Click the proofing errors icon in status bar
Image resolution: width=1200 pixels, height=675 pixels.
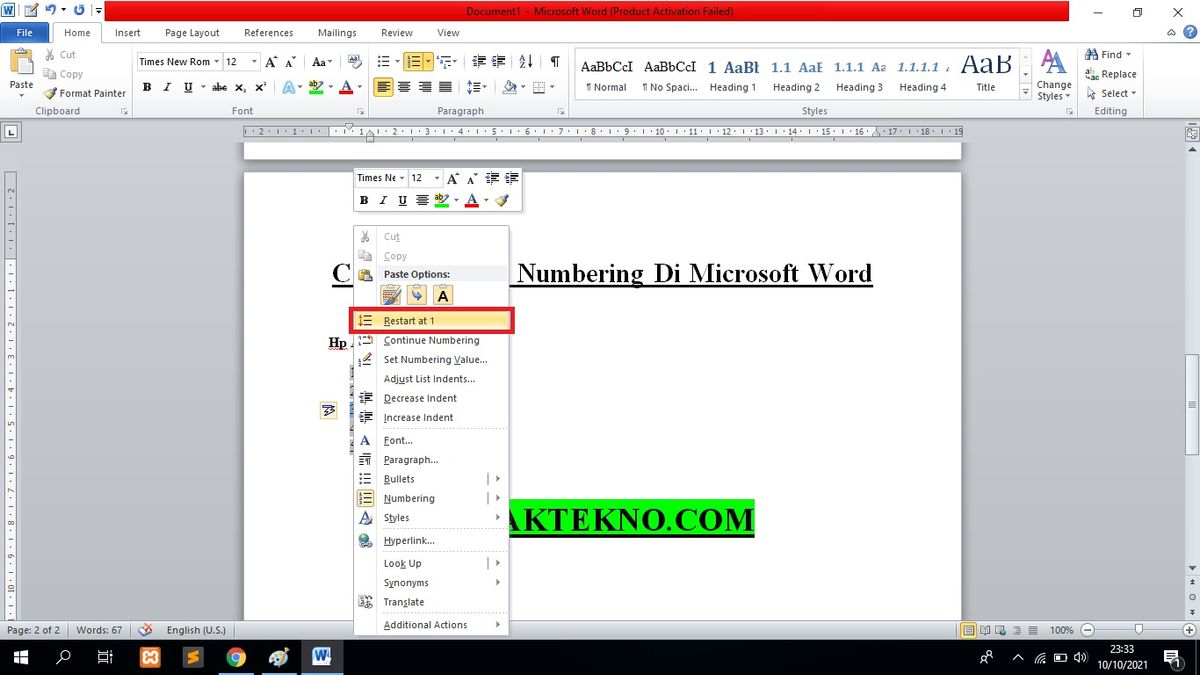[x=146, y=630]
